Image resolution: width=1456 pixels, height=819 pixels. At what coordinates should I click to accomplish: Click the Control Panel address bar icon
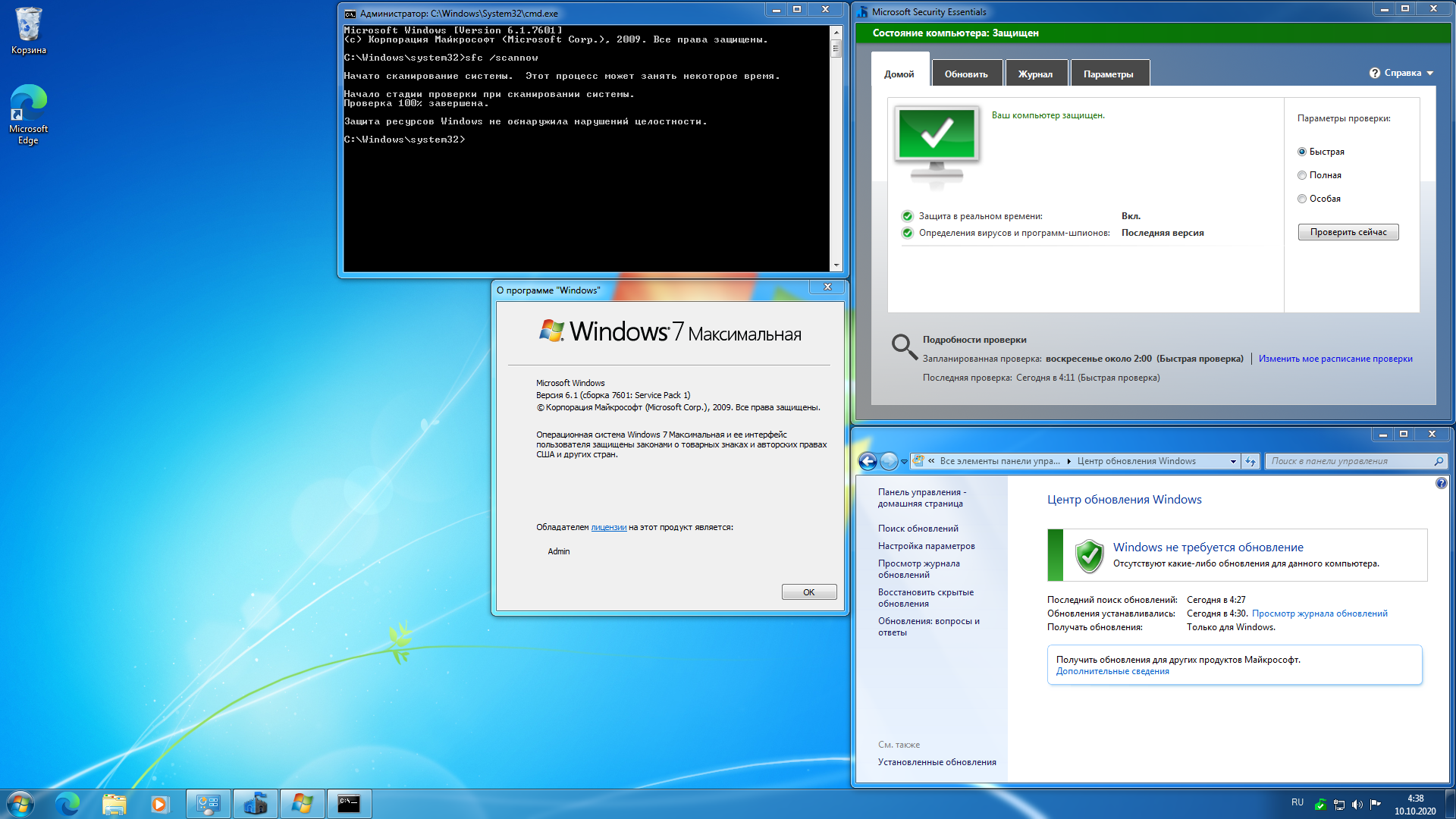[918, 460]
